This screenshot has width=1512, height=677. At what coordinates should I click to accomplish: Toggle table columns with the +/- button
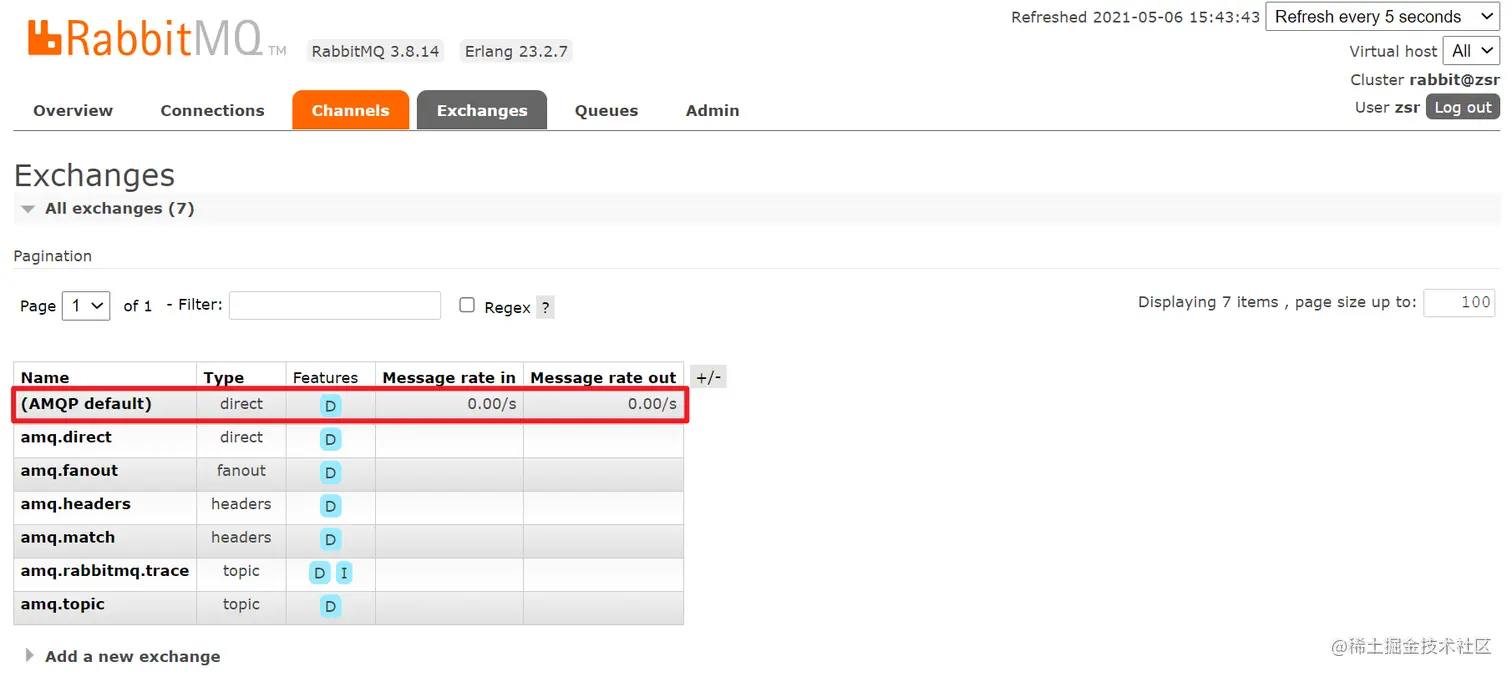pos(709,377)
